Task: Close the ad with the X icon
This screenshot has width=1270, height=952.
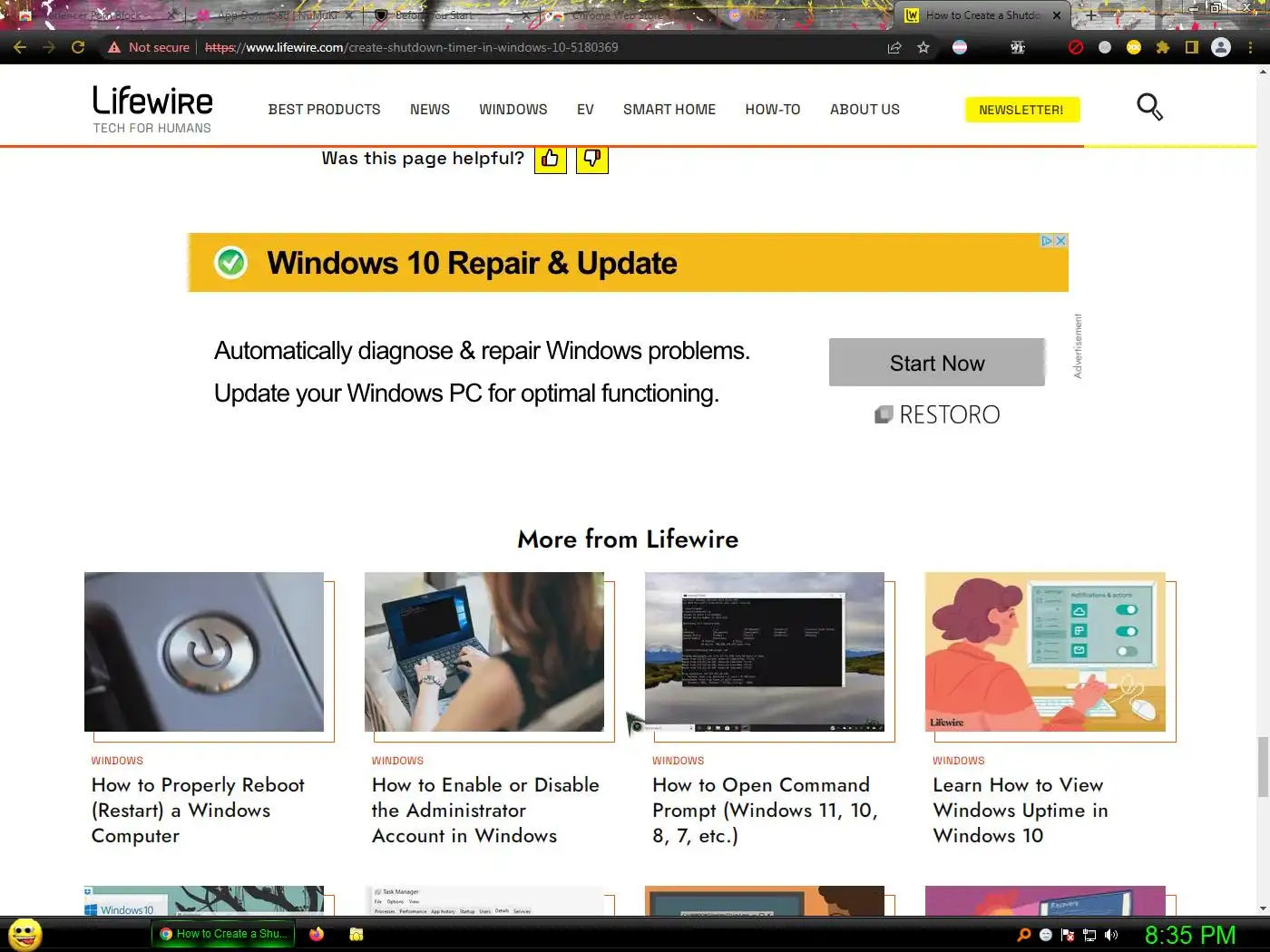Action: 1060,240
